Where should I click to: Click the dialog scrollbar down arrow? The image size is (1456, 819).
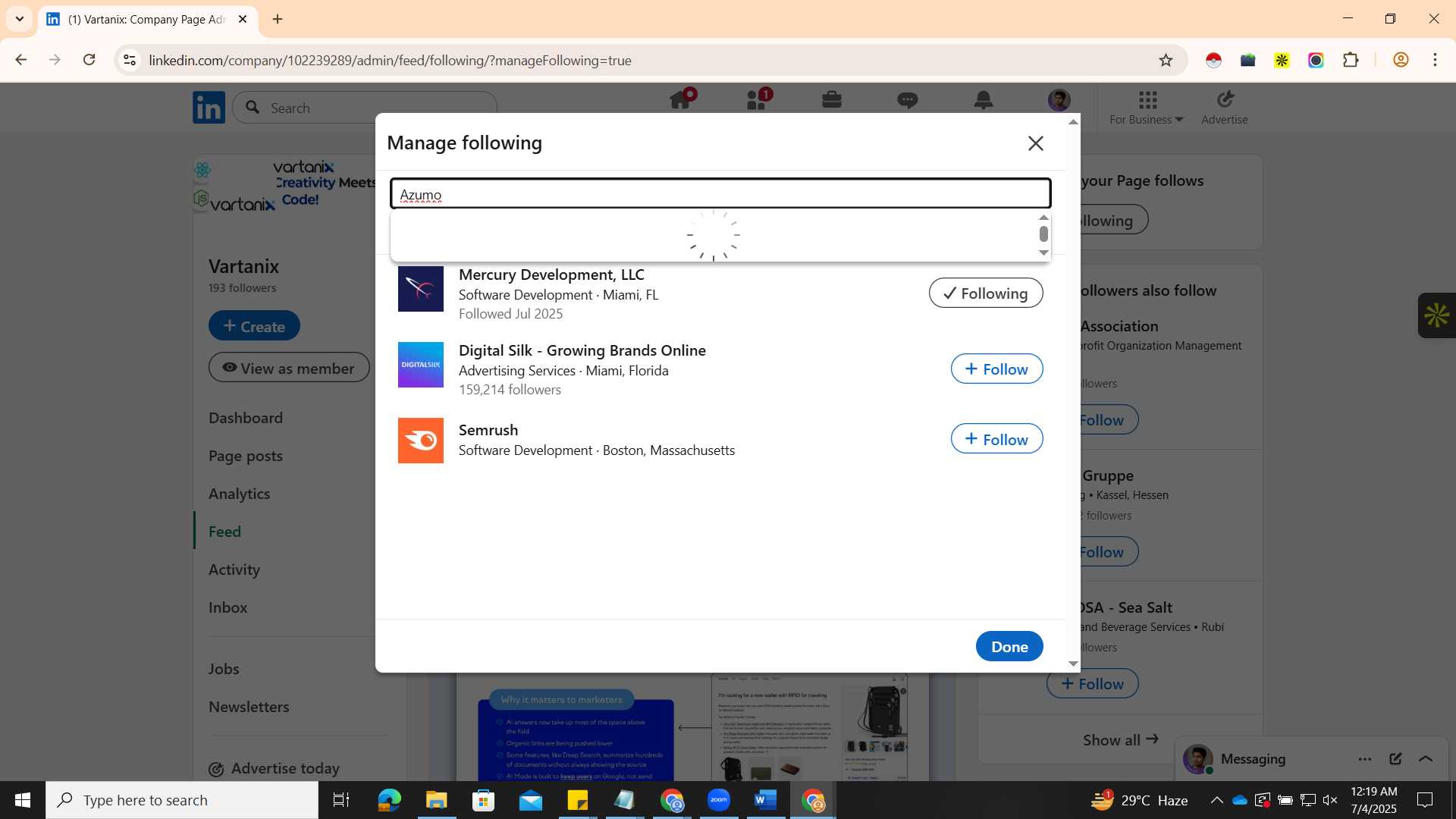click(x=1073, y=664)
